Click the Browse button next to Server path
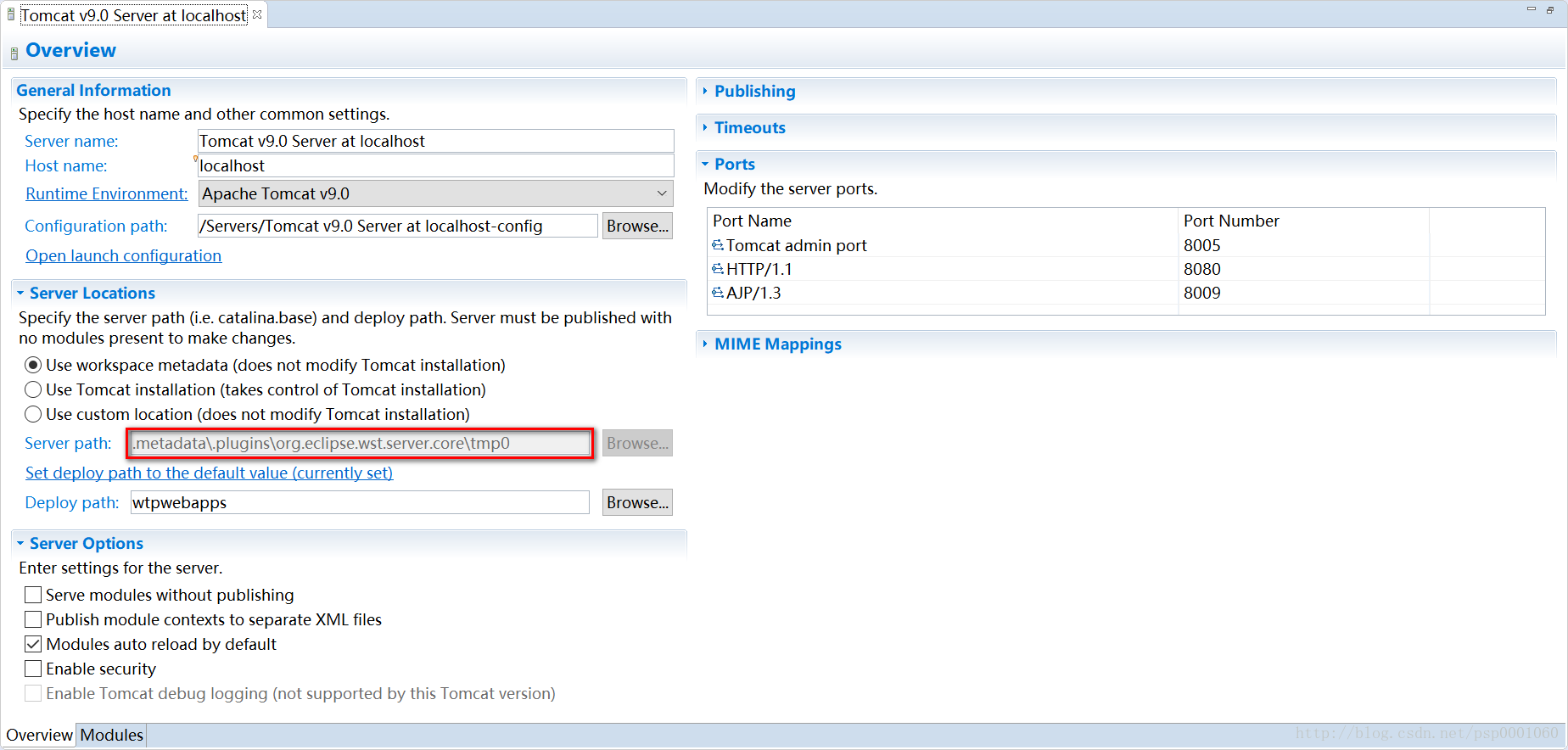 click(637, 443)
